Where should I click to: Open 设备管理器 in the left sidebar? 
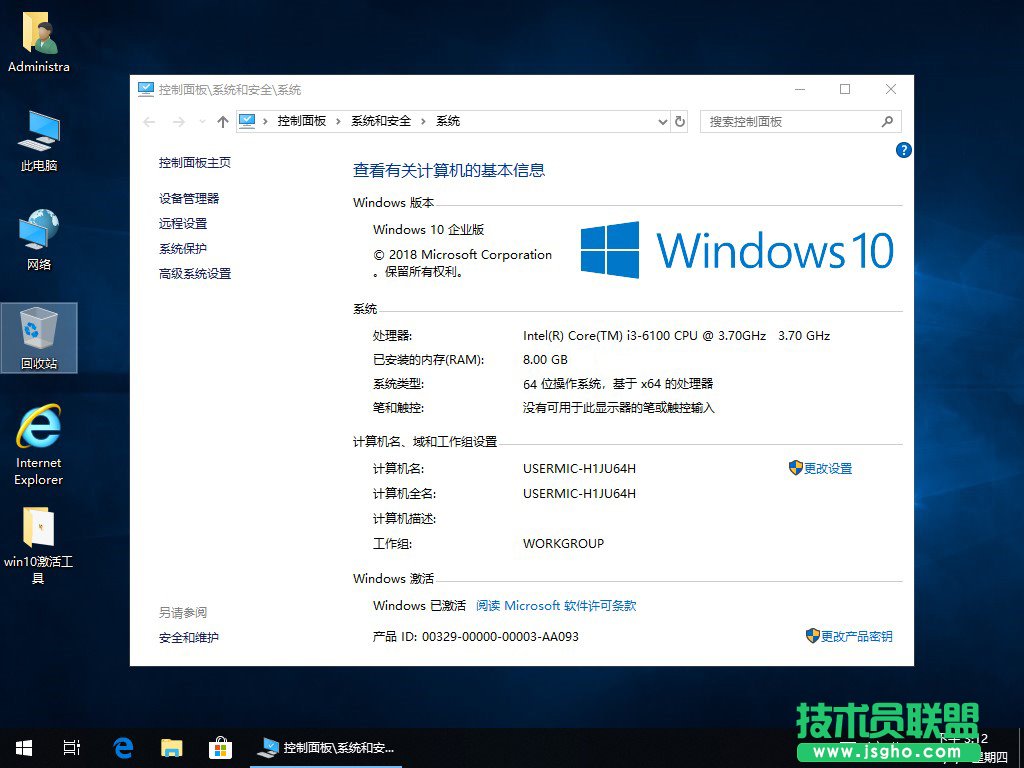click(189, 199)
